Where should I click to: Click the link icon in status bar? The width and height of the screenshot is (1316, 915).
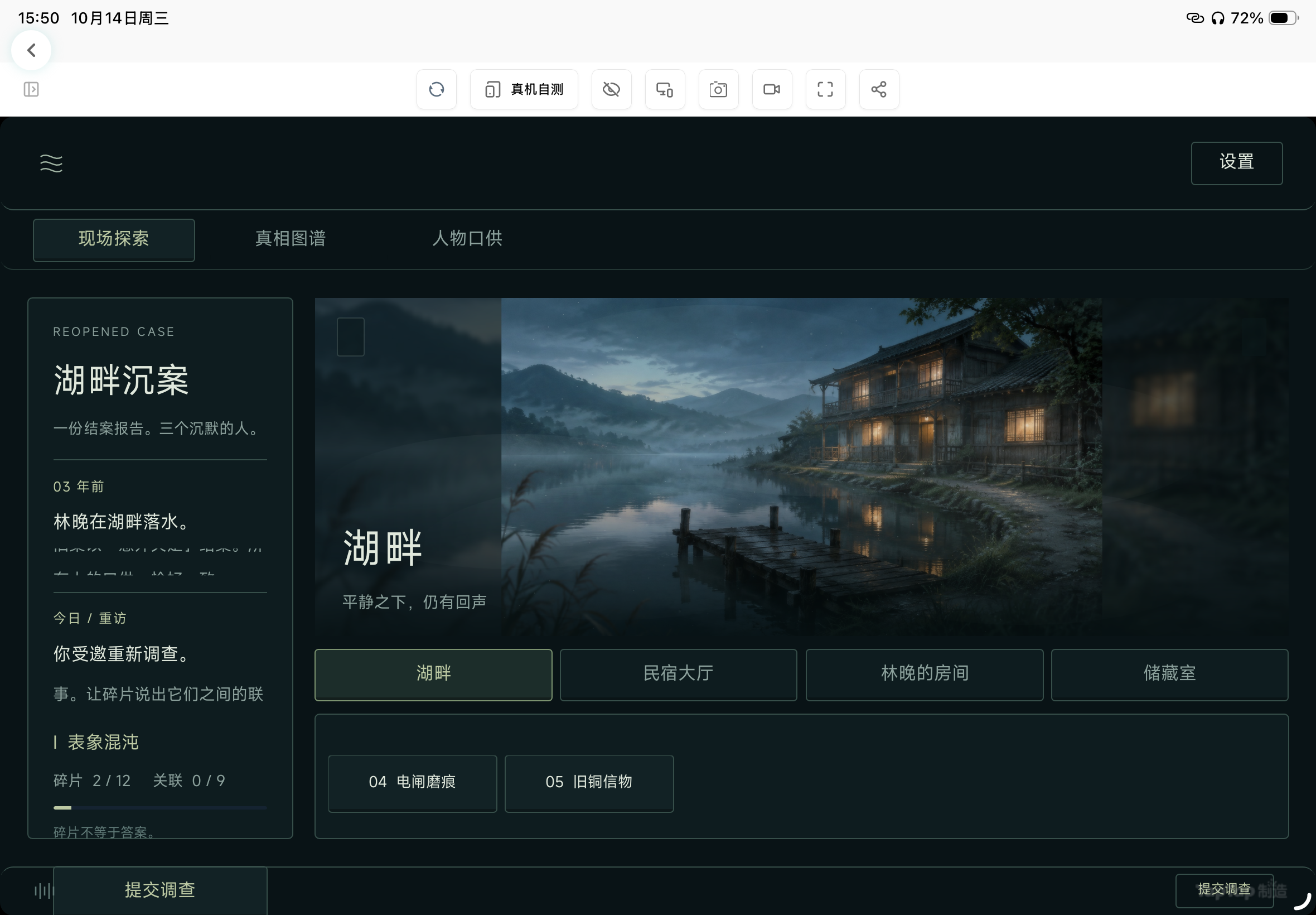(1195, 18)
